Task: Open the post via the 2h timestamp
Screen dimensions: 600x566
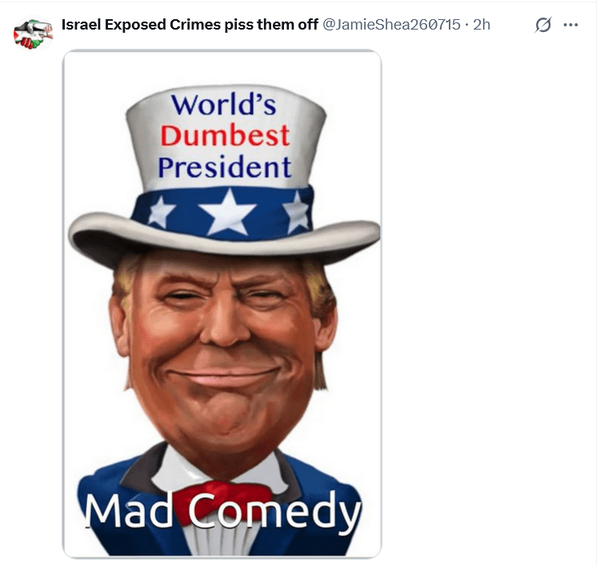Action: point(482,24)
